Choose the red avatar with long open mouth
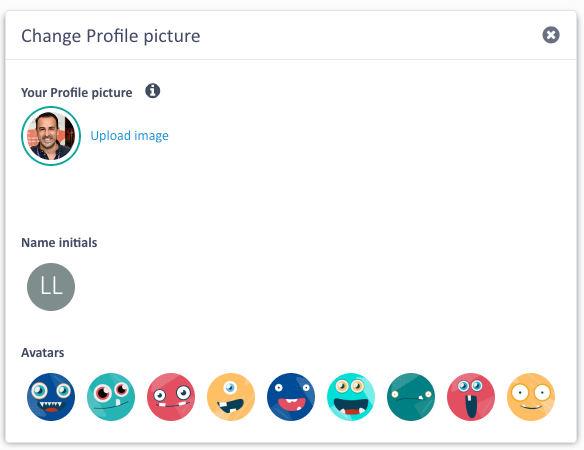The image size is (584, 450). 471,397
